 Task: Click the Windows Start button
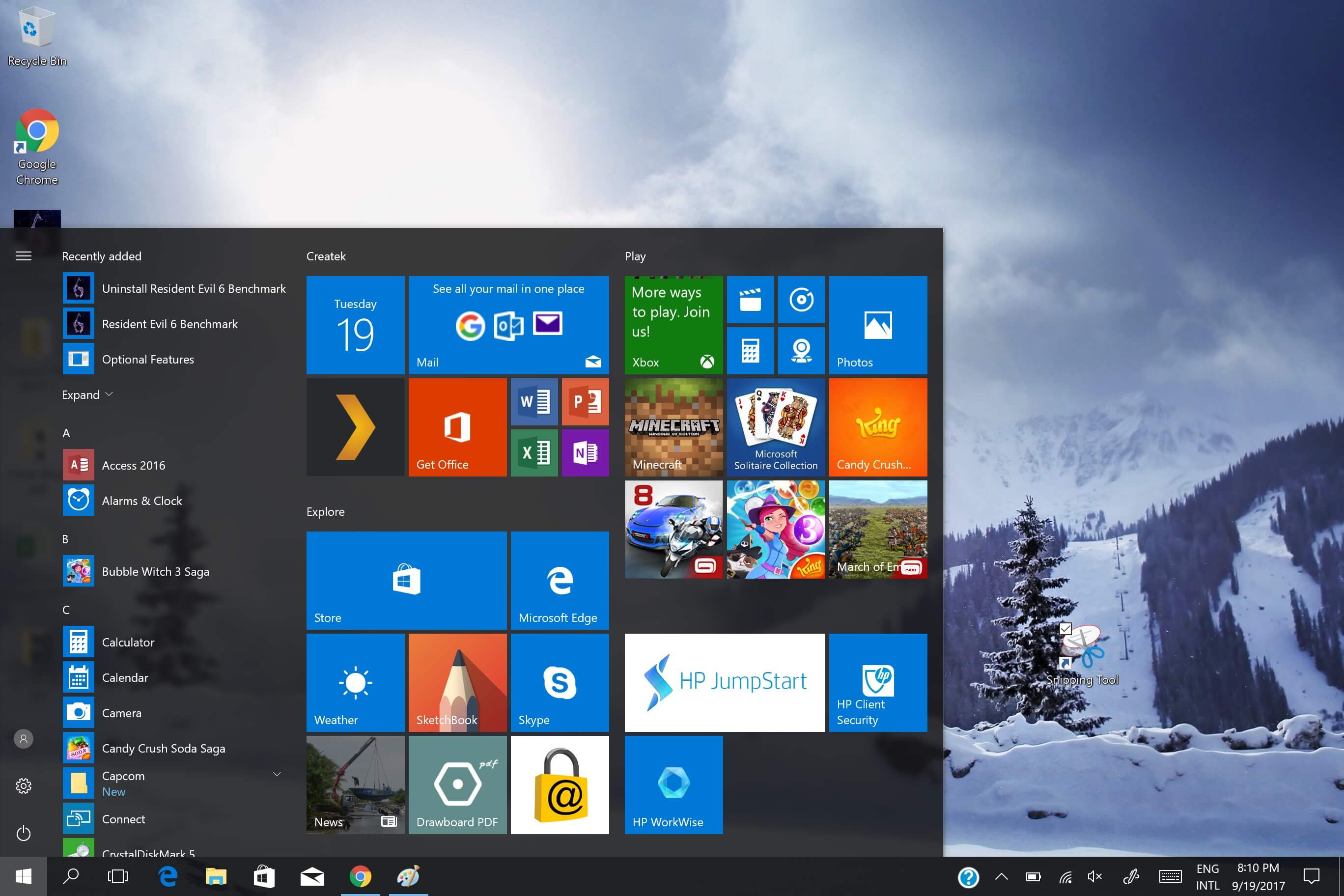click(24, 876)
